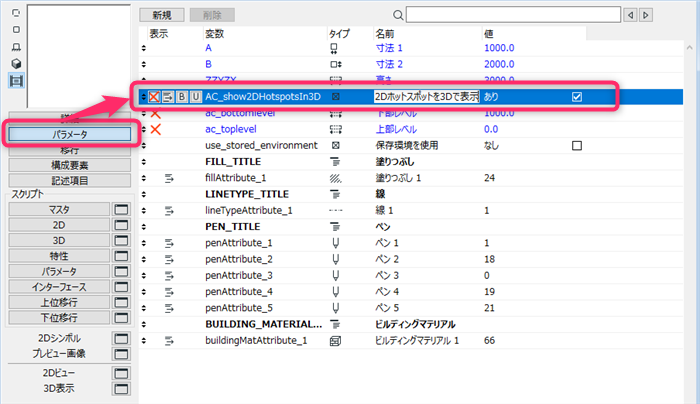Toggle hide X on AC_show2DHotspotsIn3D row
Viewport: 700px width, 404px height.
[x=154, y=96]
